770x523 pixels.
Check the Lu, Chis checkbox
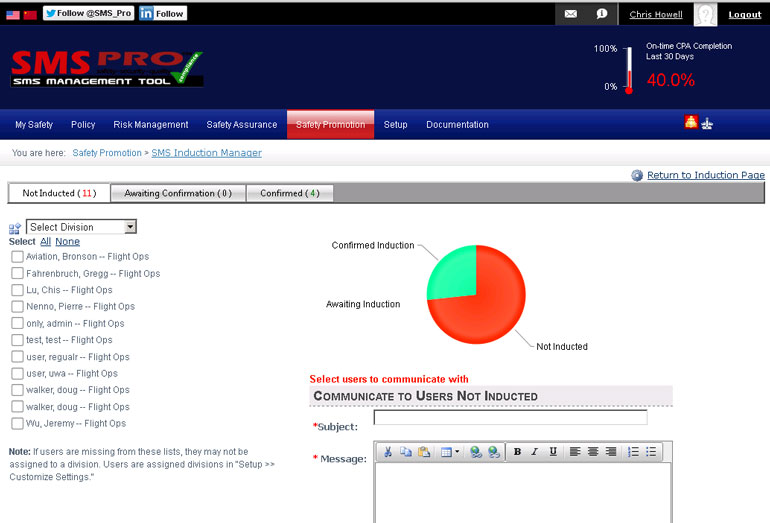[17, 290]
